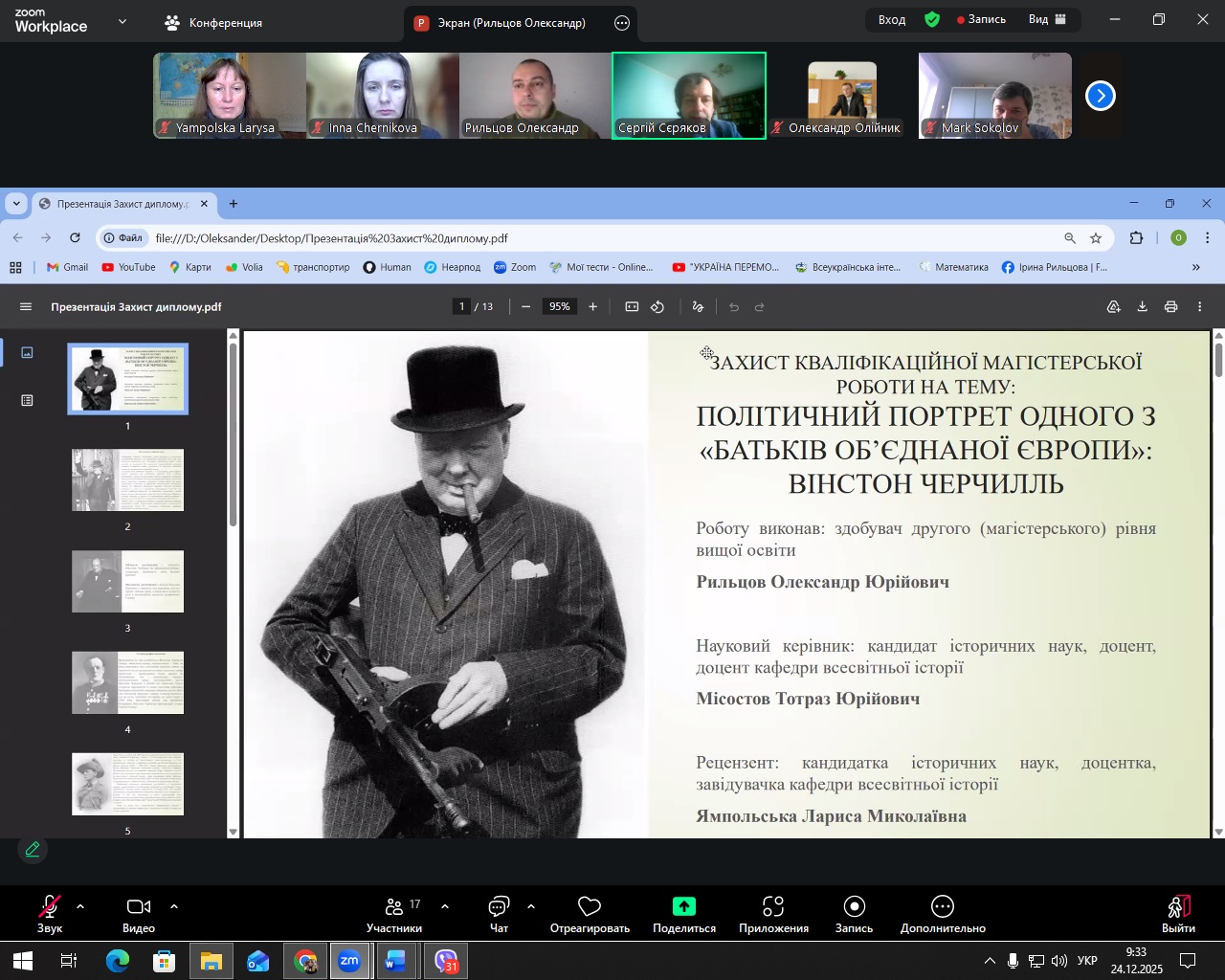Screen dimensions: 1225x980
Task: Click the annotation pencil icon
Action: pyautogui.click(x=33, y=849)
